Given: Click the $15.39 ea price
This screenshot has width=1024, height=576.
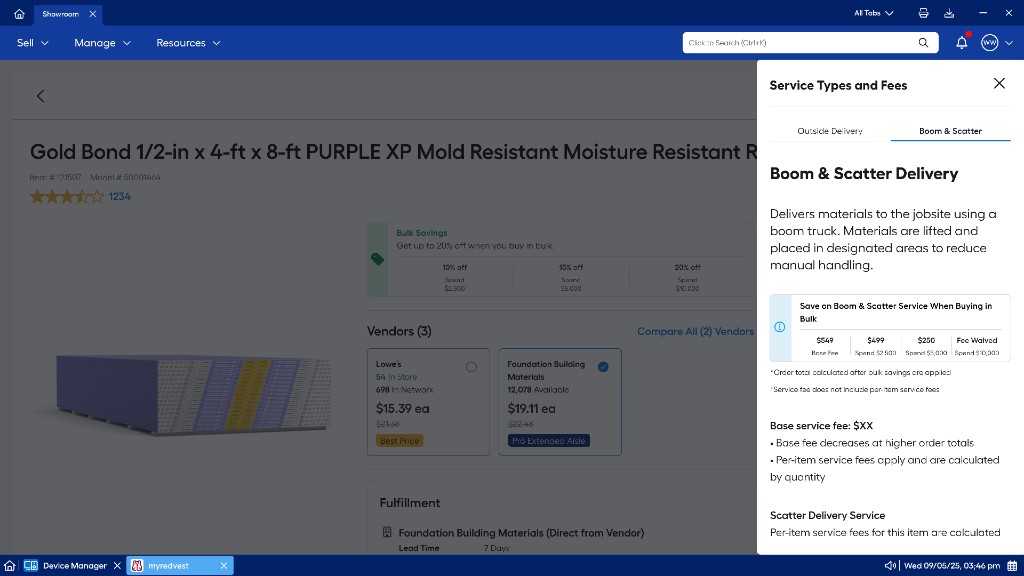Looking at the screenshot, I should [x=402, y=409].
